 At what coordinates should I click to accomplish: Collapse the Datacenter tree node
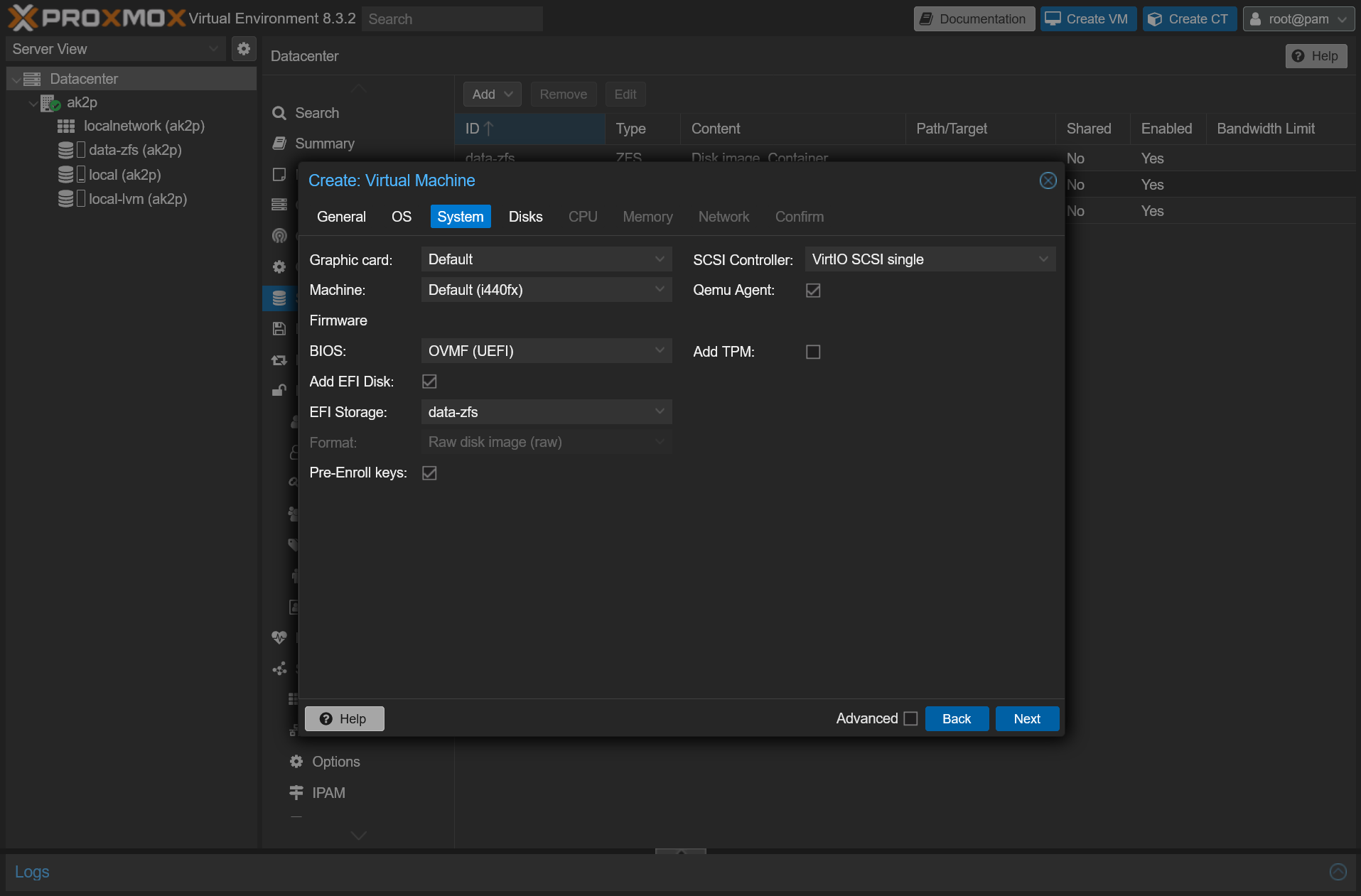(16, 79)
